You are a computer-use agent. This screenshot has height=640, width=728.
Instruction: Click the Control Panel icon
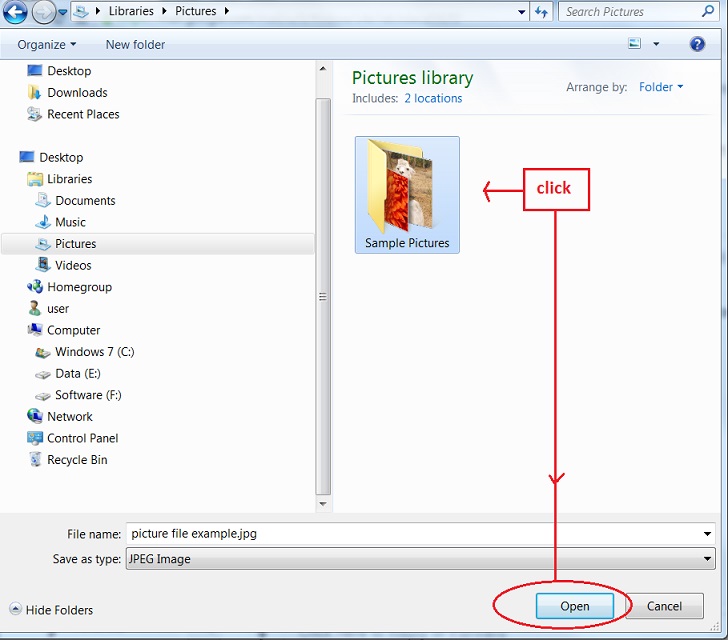coord(35,438)
